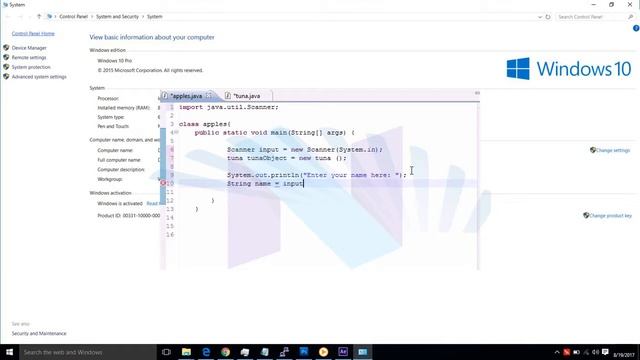
Task: Open File Explorer from the taskbar
Action: click(x=186, y=352)
